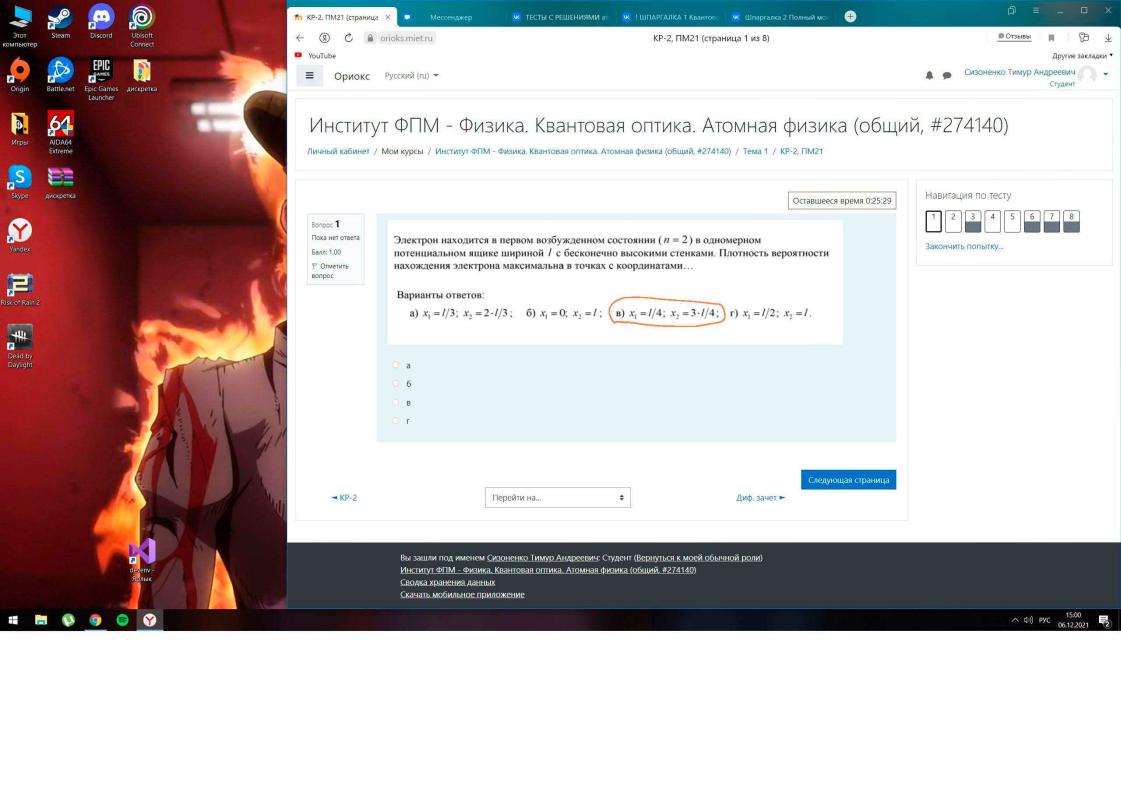The height and width of the screenshot is (793, 1121).
Task: Toggle the Ориокс hamburger side menu
Action: click(310, 75)
